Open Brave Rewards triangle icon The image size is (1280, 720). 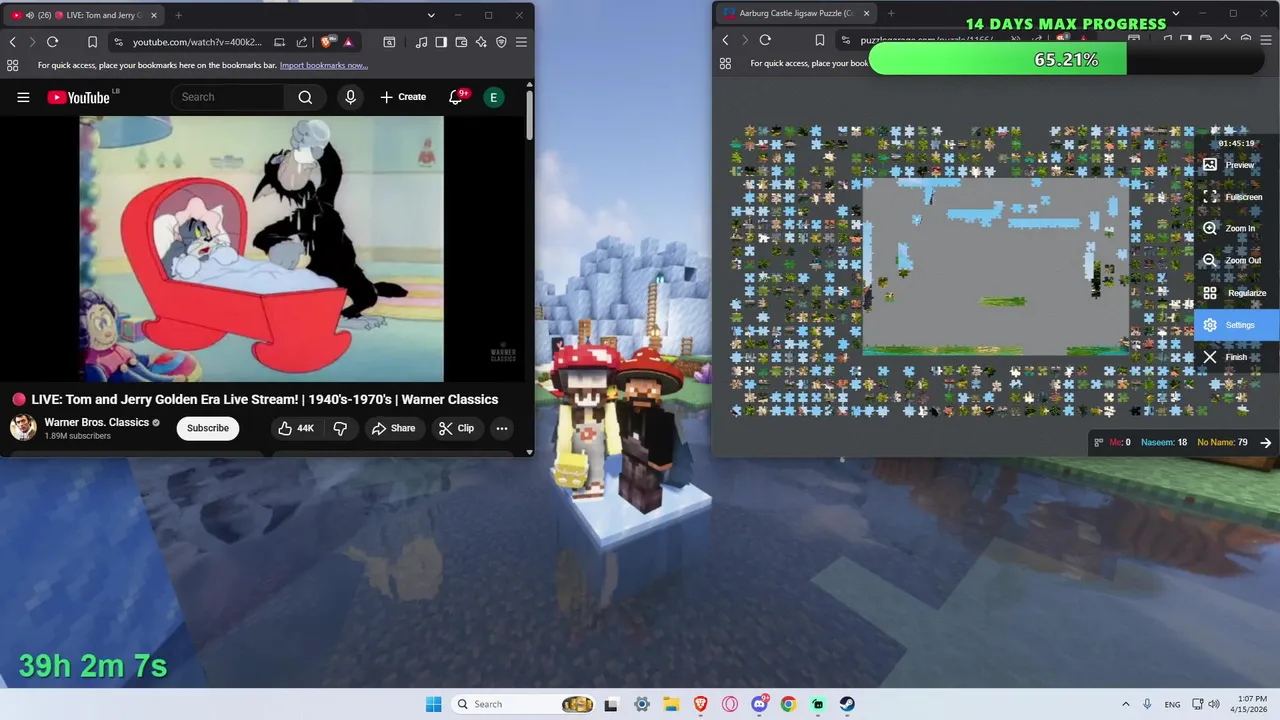(348, 42)
